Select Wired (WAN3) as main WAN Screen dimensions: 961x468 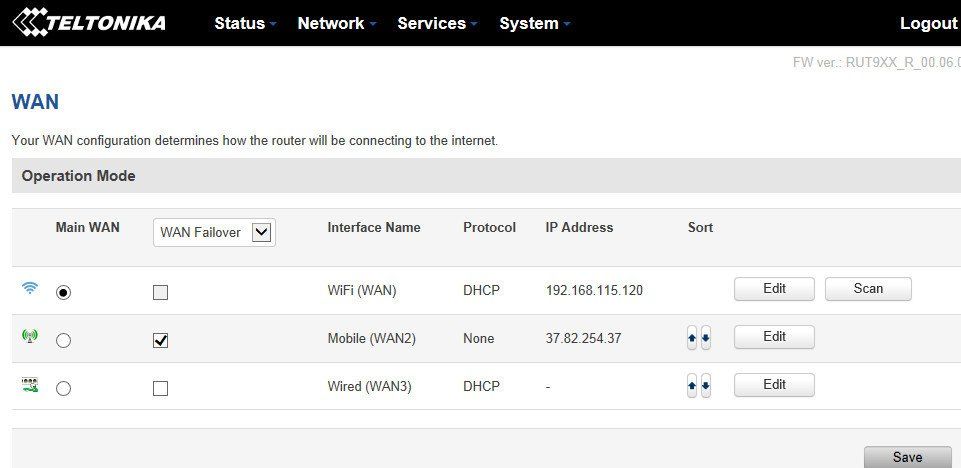[x=64, y=388]
